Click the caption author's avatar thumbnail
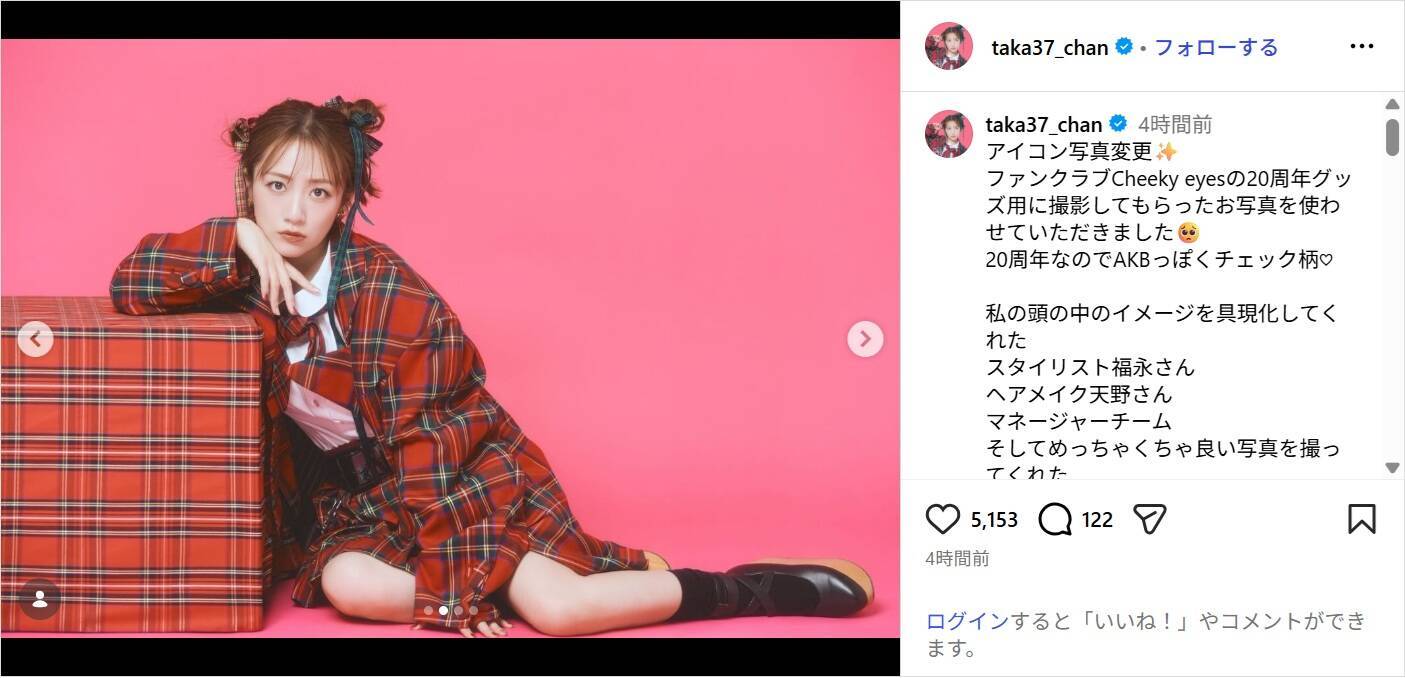 pyautogui.click(x=949, y=134)
